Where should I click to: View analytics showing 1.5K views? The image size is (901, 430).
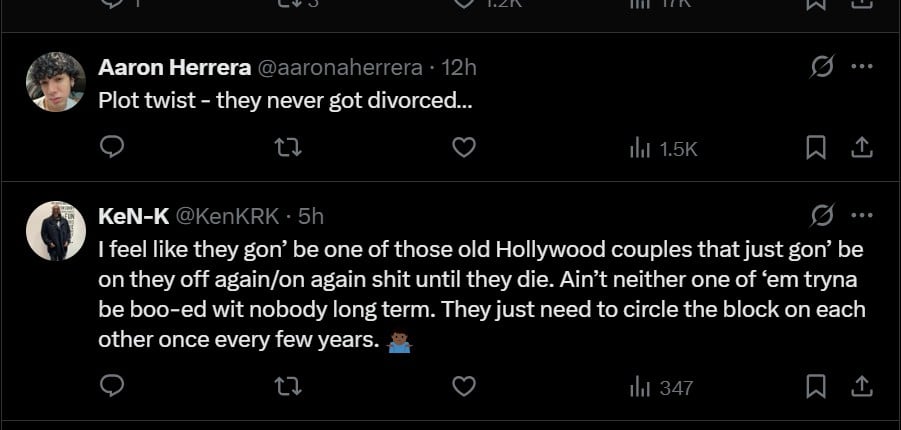[662, 149]
